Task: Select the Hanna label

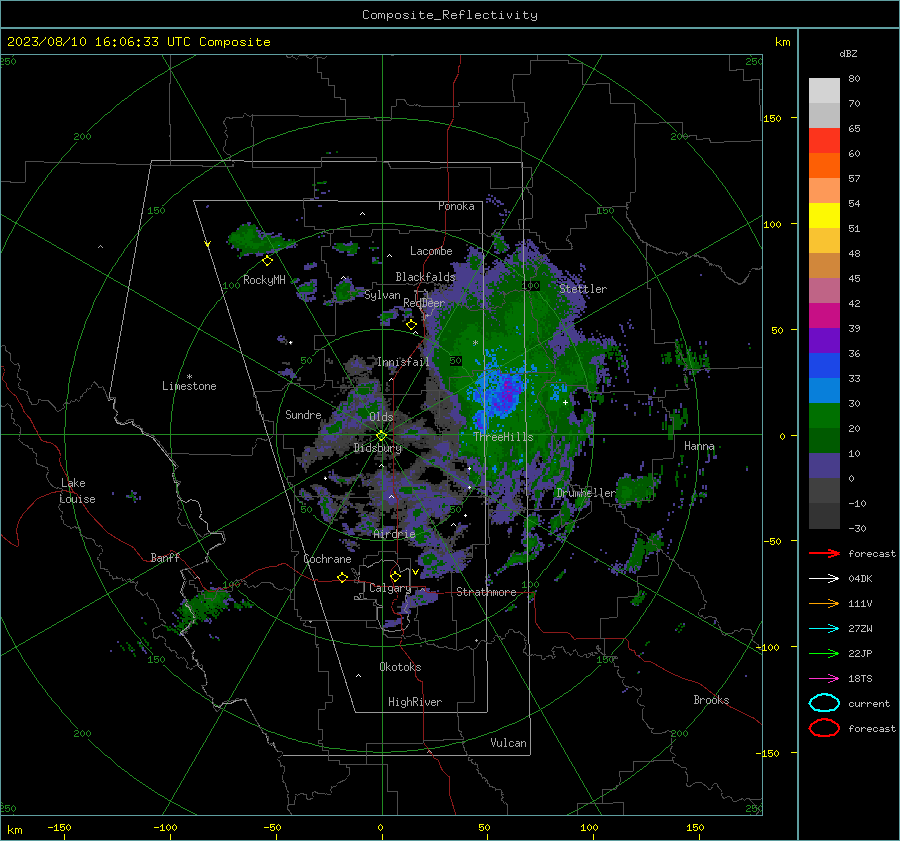Action: pyautogui.click(x=699, y=446)
